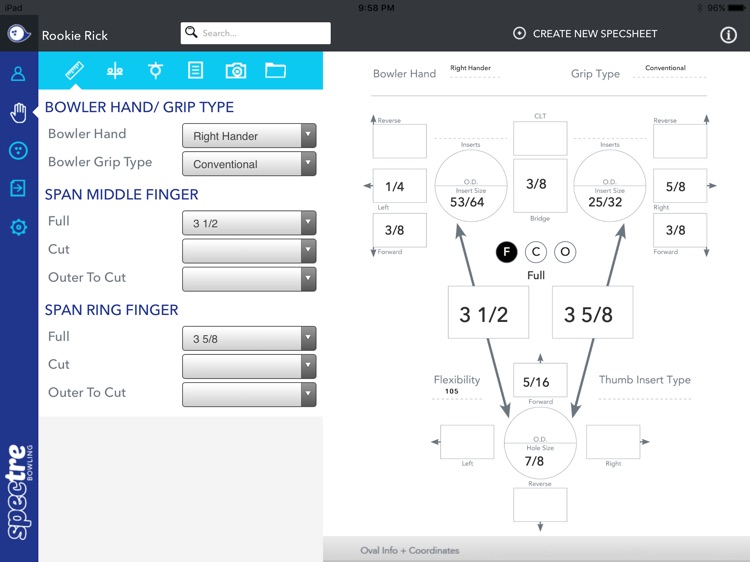Viewport: 750px width, 562px height.
Task: Open ring finger Outer To Cut dropdown
Action: pos(249,394)
